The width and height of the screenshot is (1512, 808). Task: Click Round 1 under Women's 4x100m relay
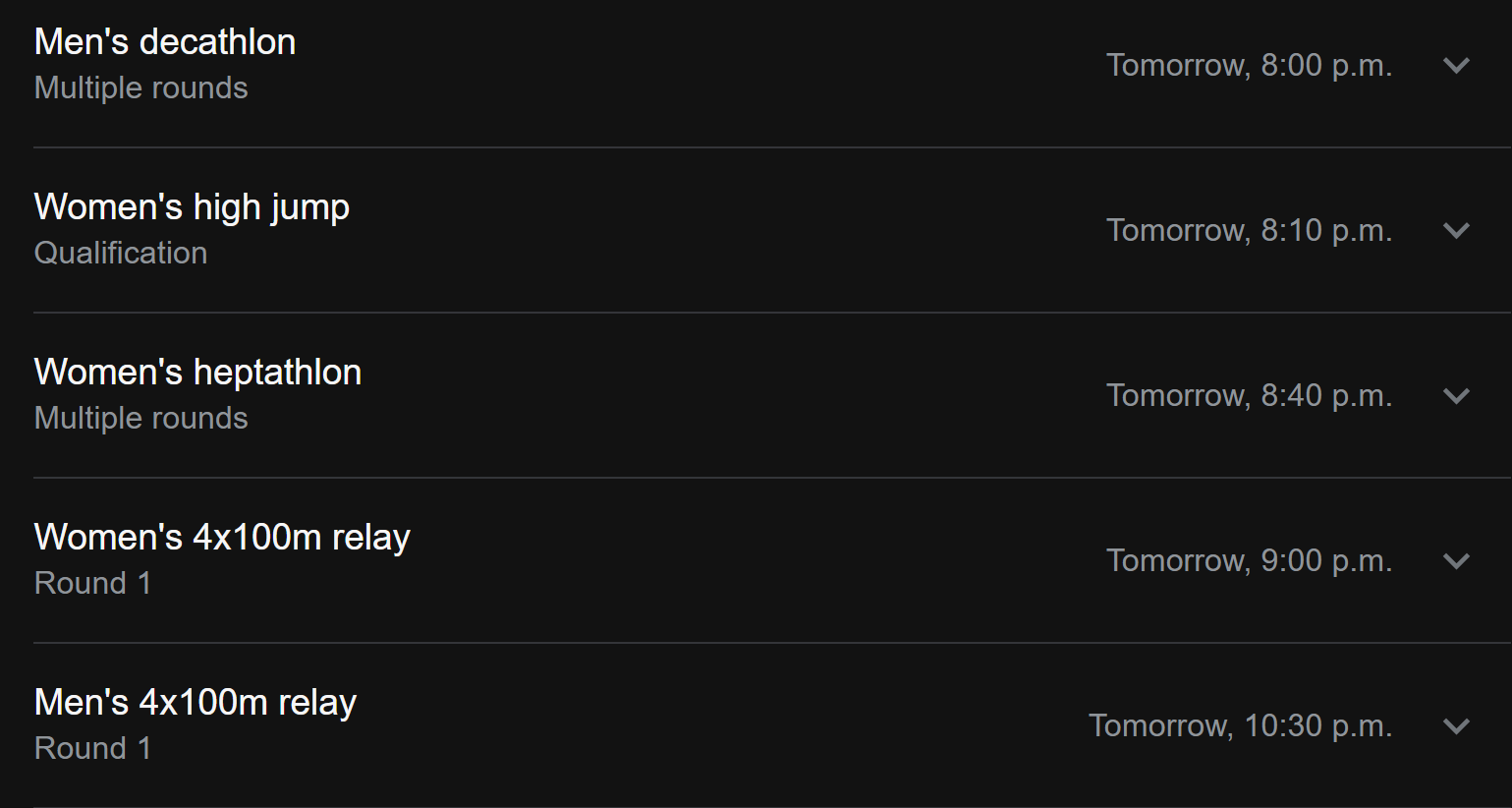pyautogui.click(x=93, y=584)
